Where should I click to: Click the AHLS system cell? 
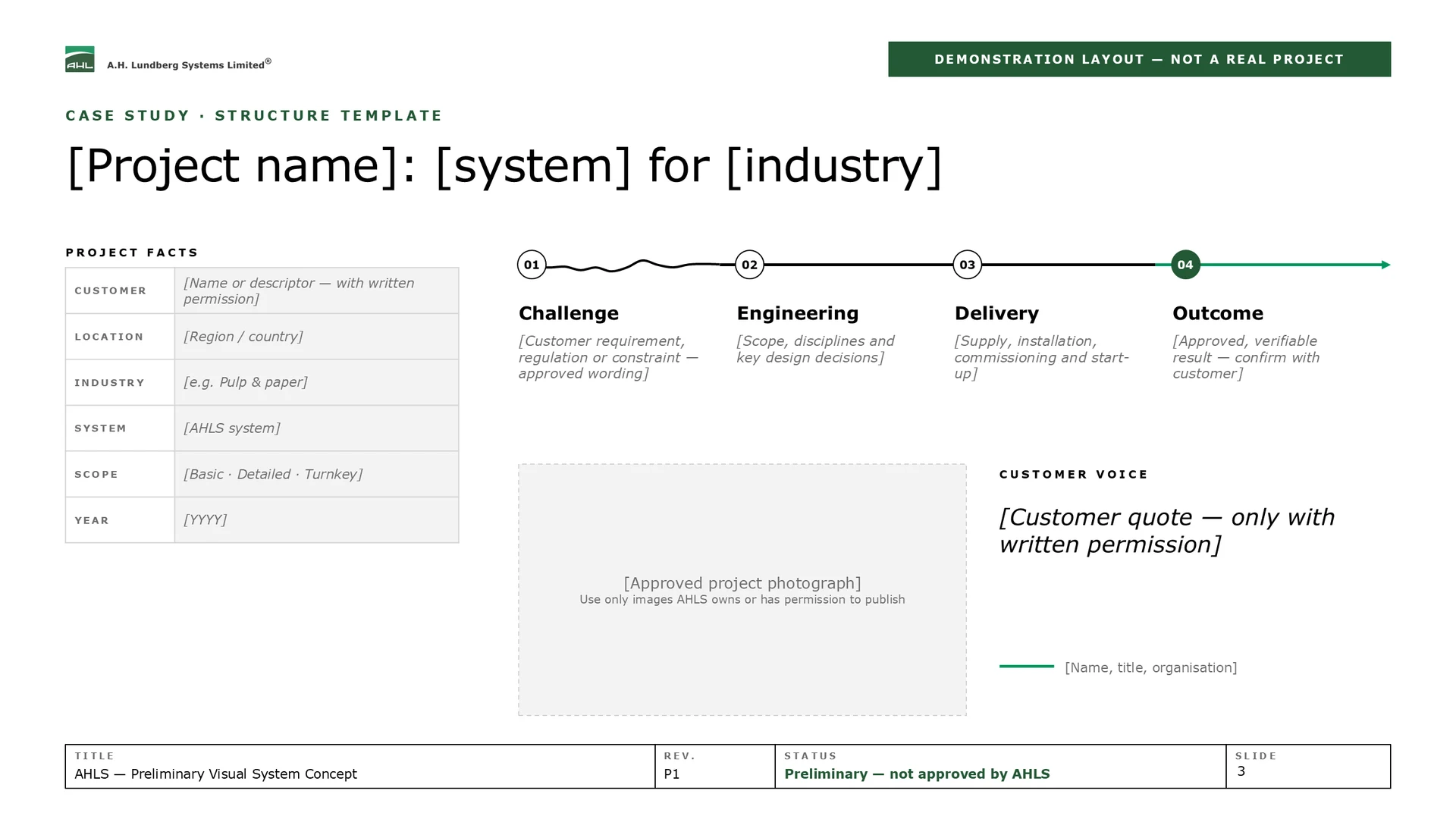(317, 428)
